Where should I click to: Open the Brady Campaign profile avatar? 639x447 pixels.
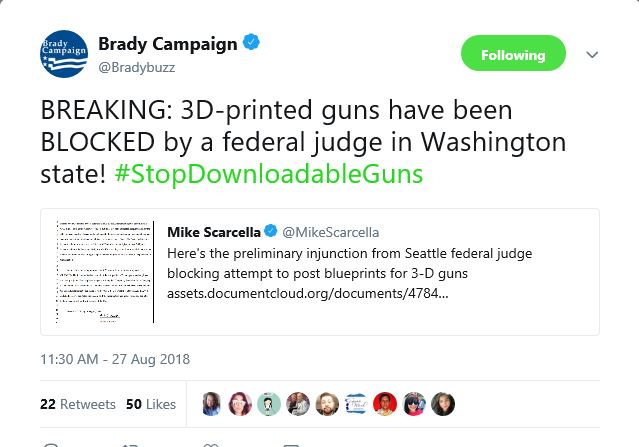tap(64, 54)
